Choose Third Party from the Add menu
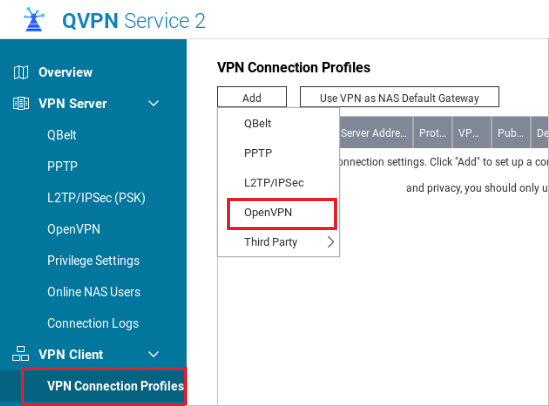Image resolution: width=549 pixels, height=406 pixels. tap(279, 242)
